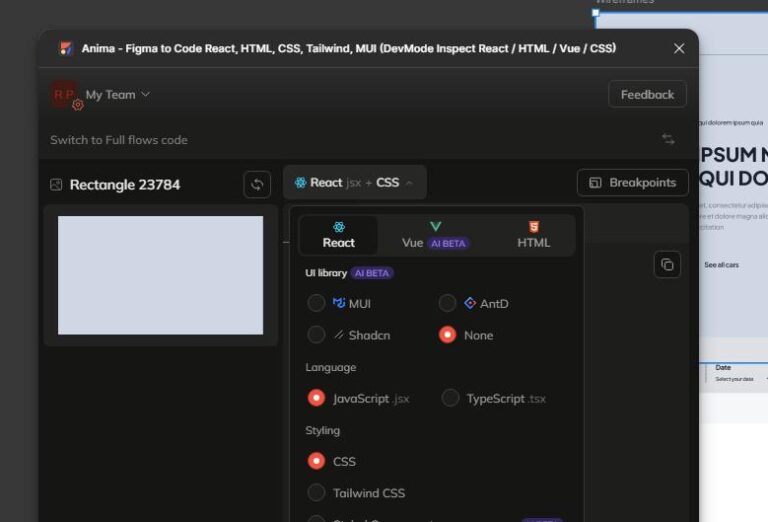Select the AntD library radio button
Screen dimensions: 768x522
click(x=448, y=303)
